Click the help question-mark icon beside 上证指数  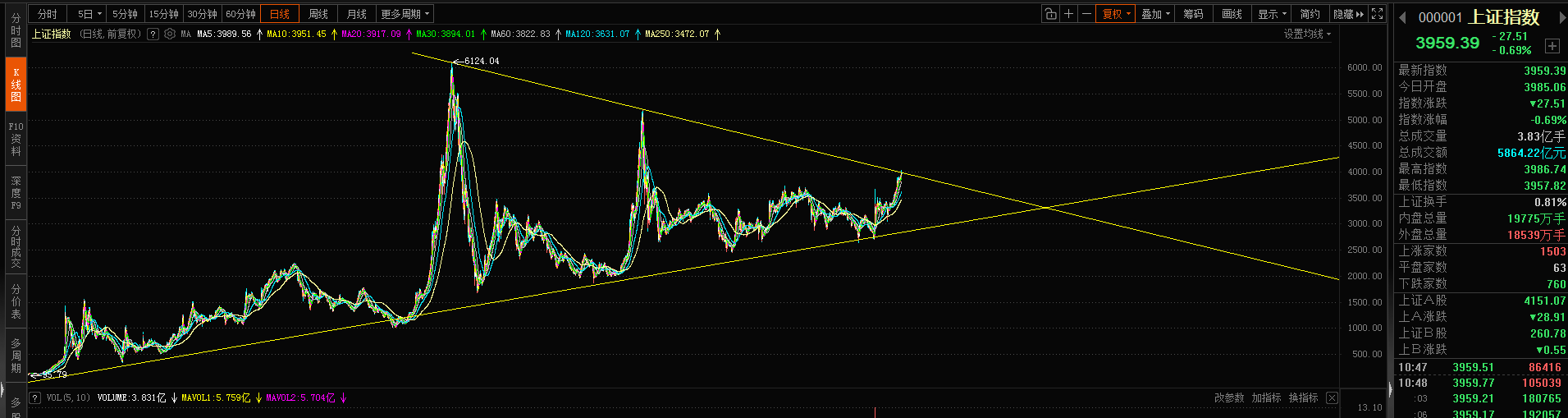tap(153, 34)
